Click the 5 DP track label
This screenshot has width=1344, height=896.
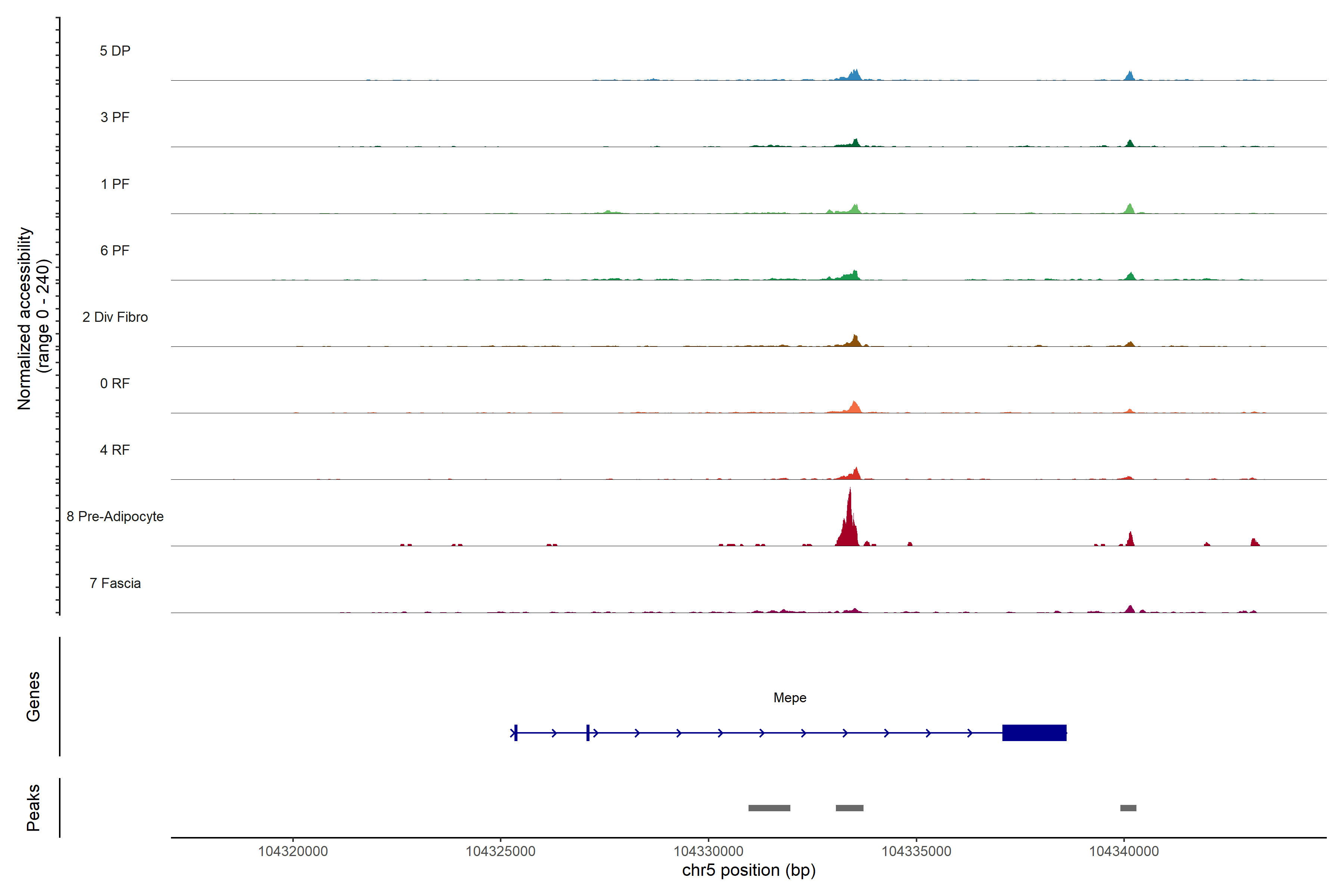pos(115,51)
